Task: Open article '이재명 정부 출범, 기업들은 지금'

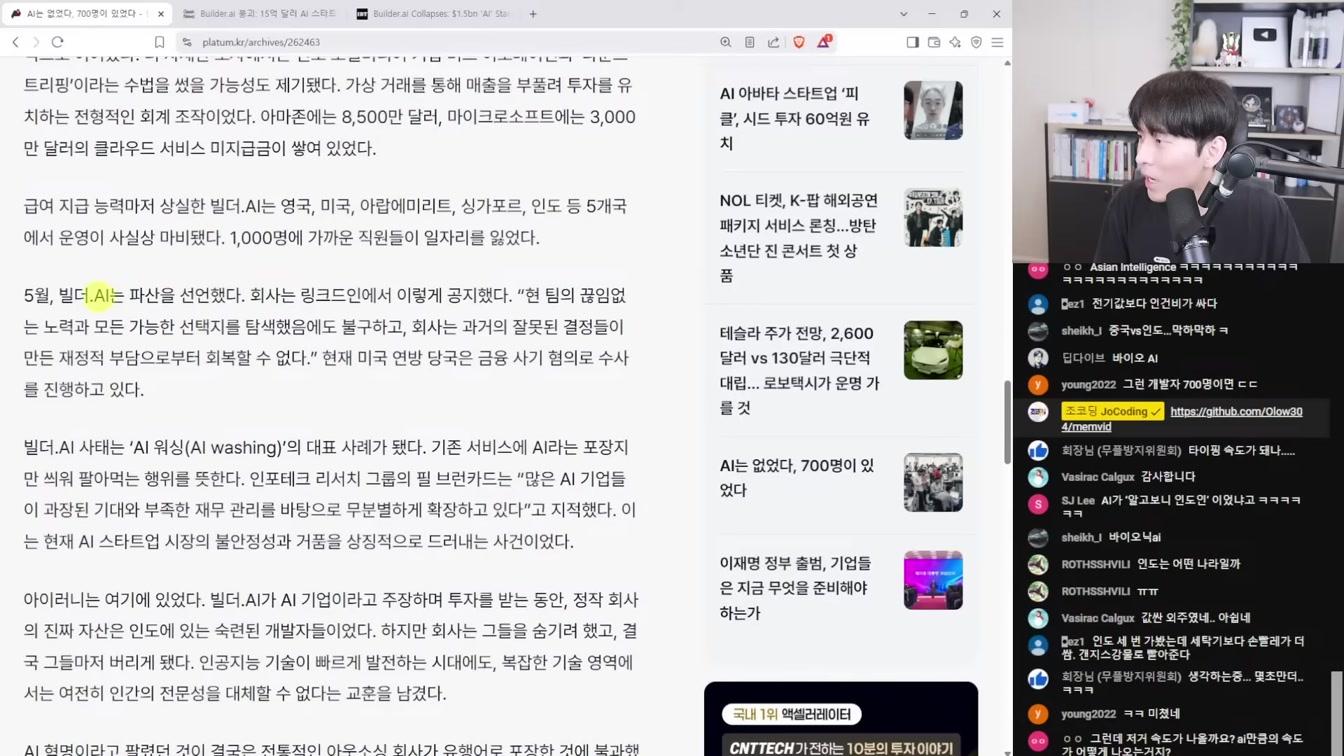Action: click(795, 588)
